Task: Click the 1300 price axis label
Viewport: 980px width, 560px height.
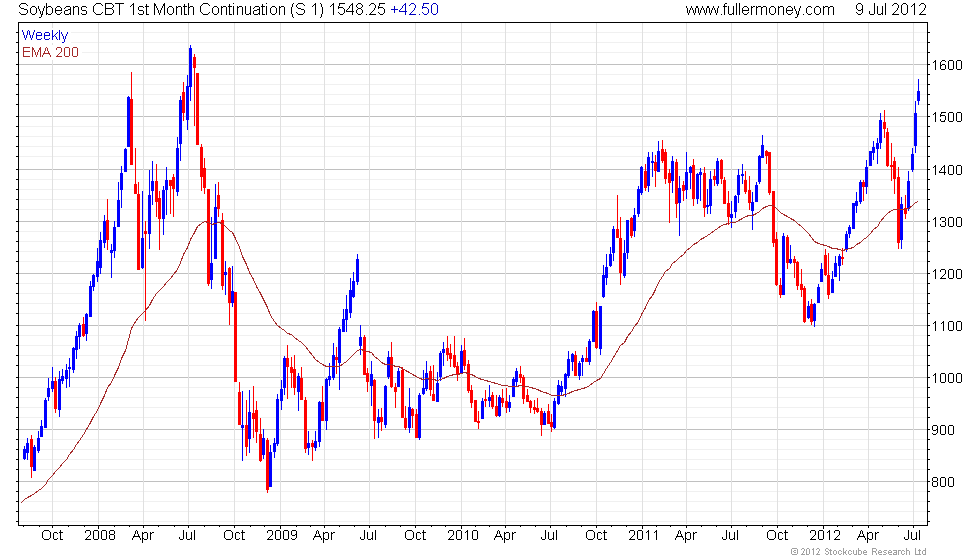Action: click(947, 222)
